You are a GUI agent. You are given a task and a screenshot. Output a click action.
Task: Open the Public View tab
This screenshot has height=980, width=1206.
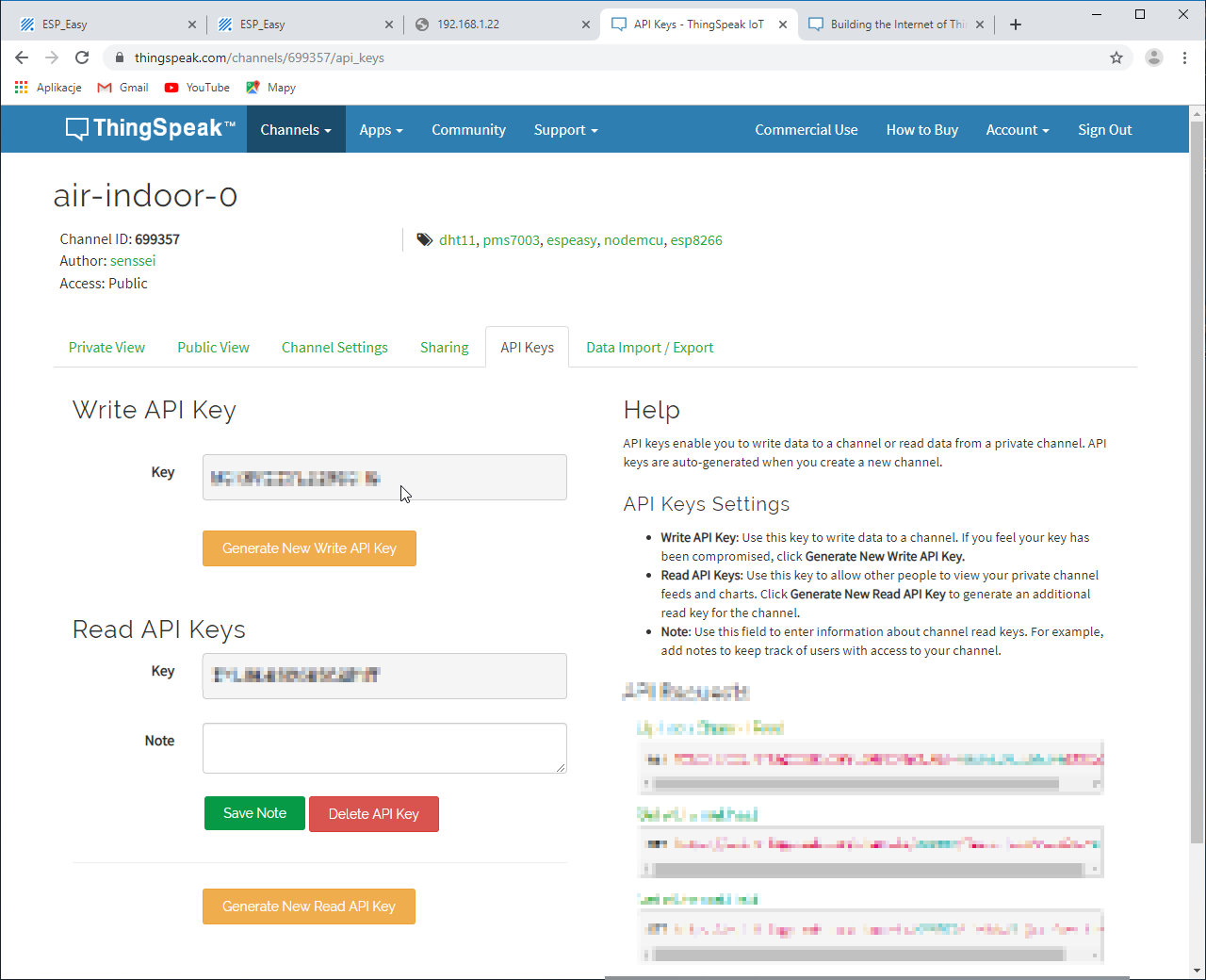coord(213,348)
